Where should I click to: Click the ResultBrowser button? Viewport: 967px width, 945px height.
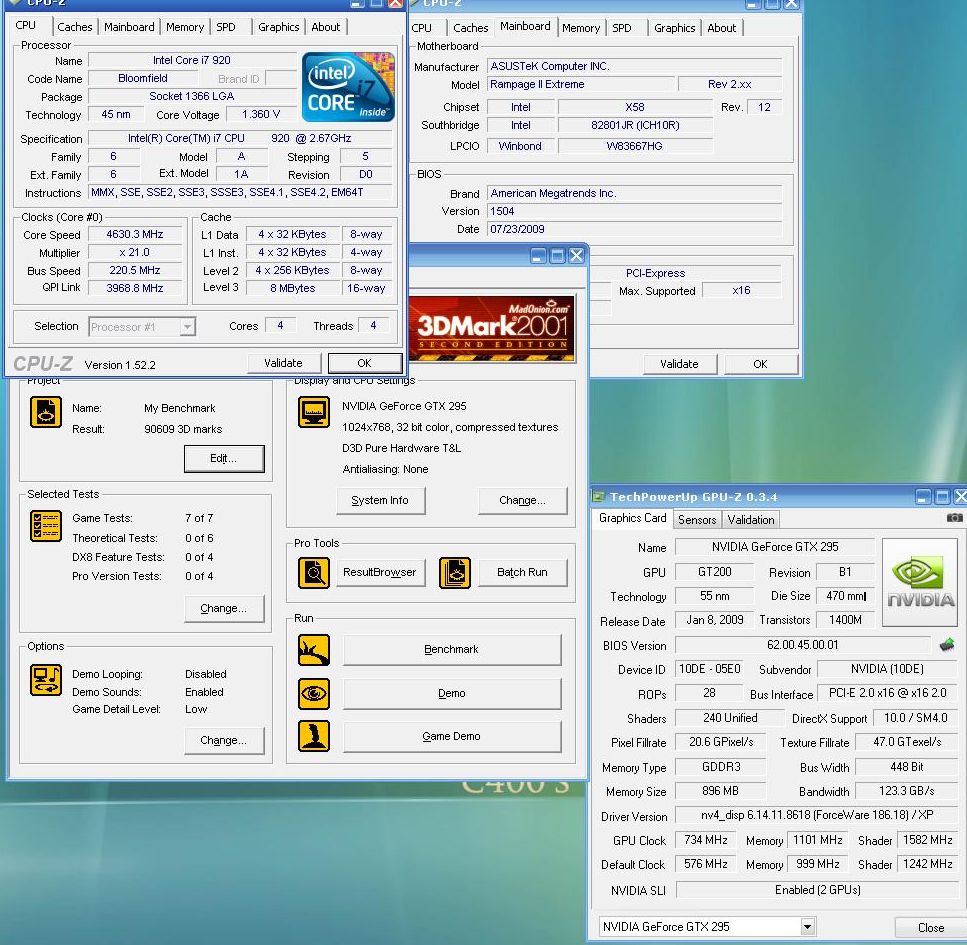(x=380, y=572)
